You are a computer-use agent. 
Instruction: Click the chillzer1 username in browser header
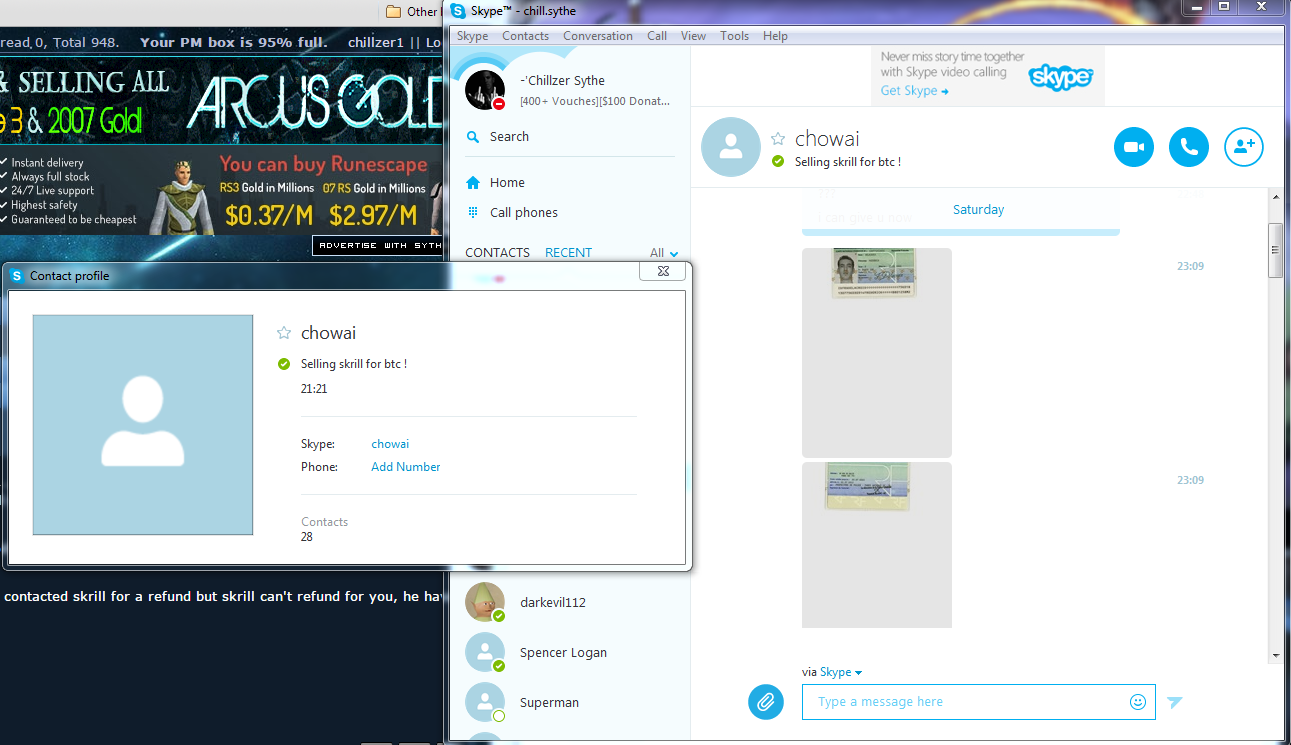tap(376, 42)
